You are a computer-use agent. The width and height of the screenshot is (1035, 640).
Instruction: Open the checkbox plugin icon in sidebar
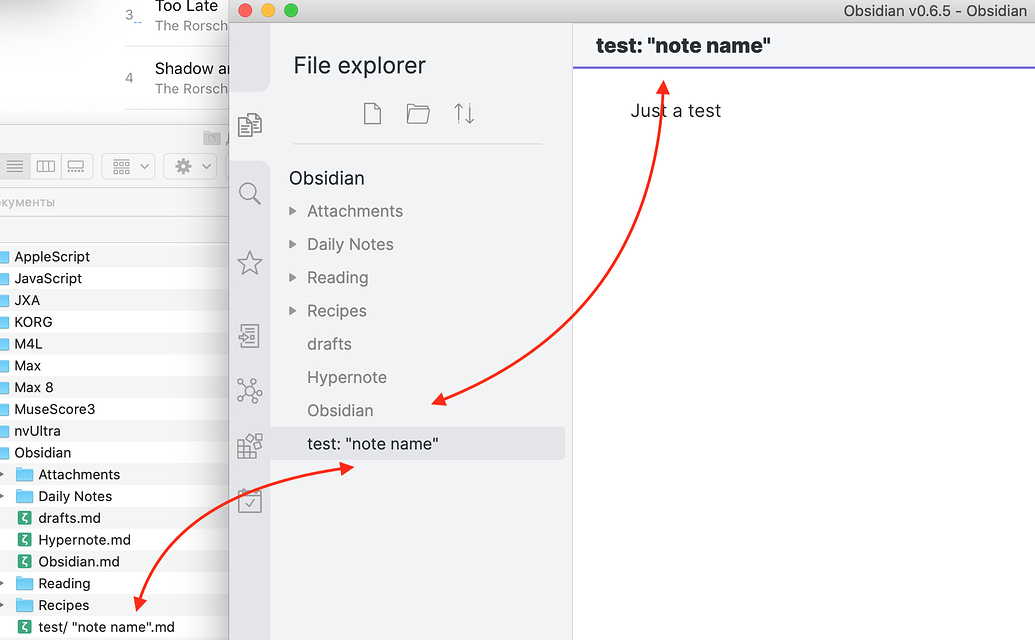[249, 501]
